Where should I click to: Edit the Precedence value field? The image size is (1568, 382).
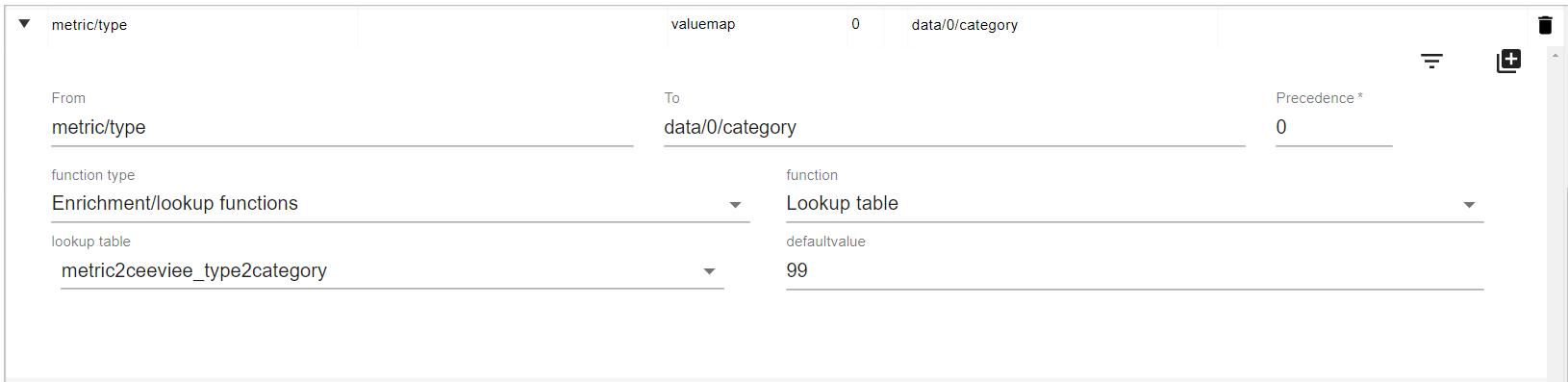(1333, 127)
